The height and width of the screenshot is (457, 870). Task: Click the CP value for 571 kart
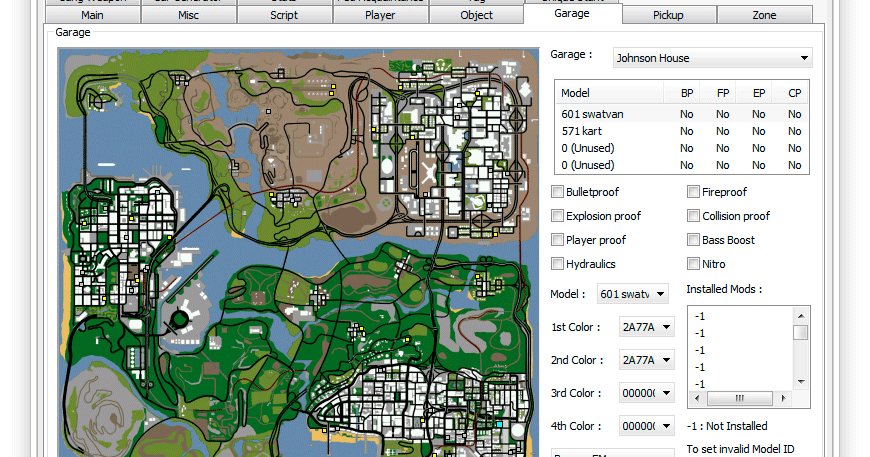(x=795, y=131)
